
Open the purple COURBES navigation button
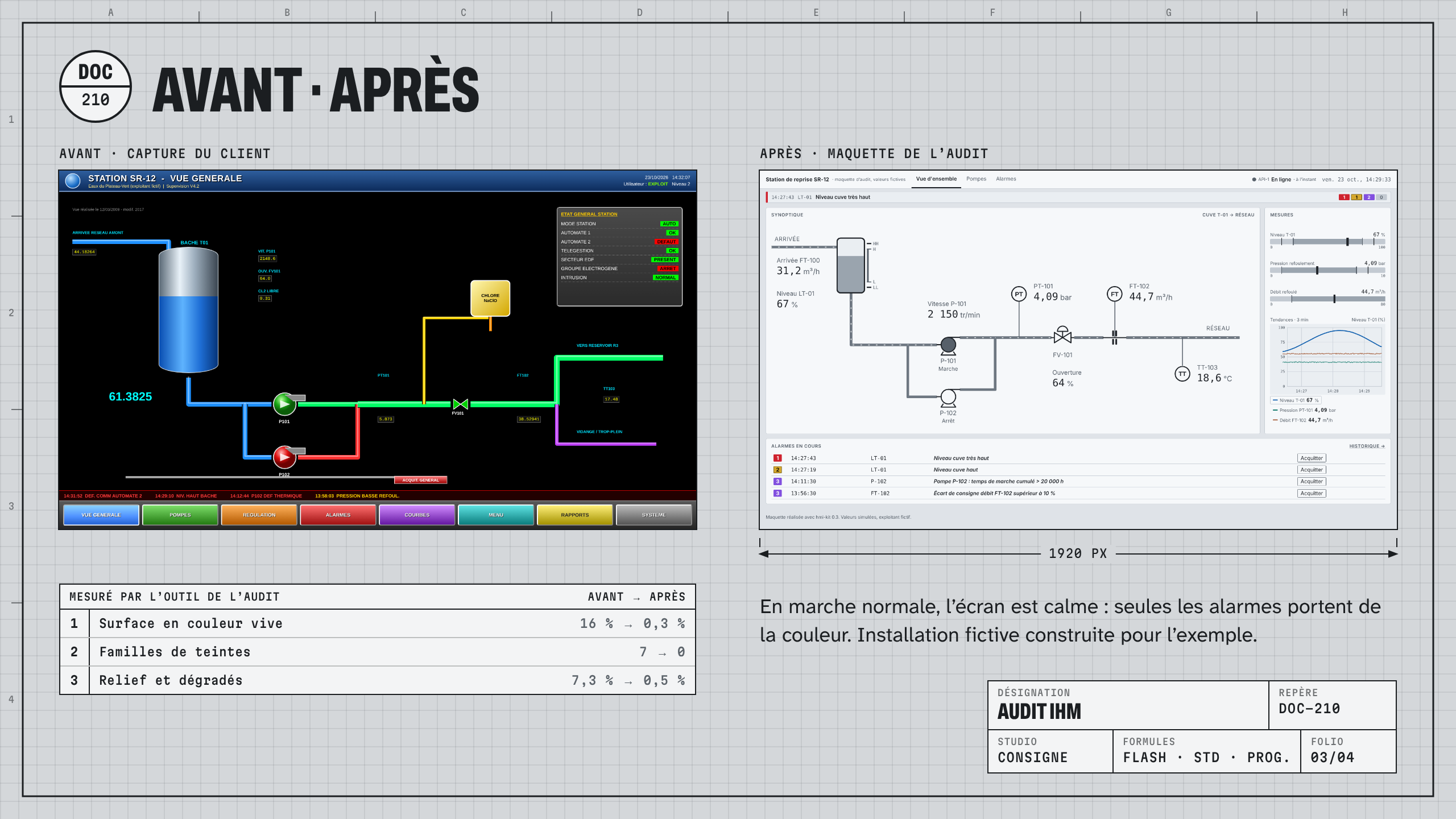pos(417,515)
